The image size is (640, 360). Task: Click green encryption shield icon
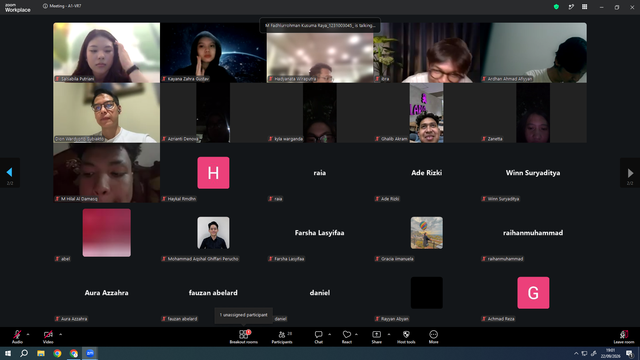click(x=556, y=7)
